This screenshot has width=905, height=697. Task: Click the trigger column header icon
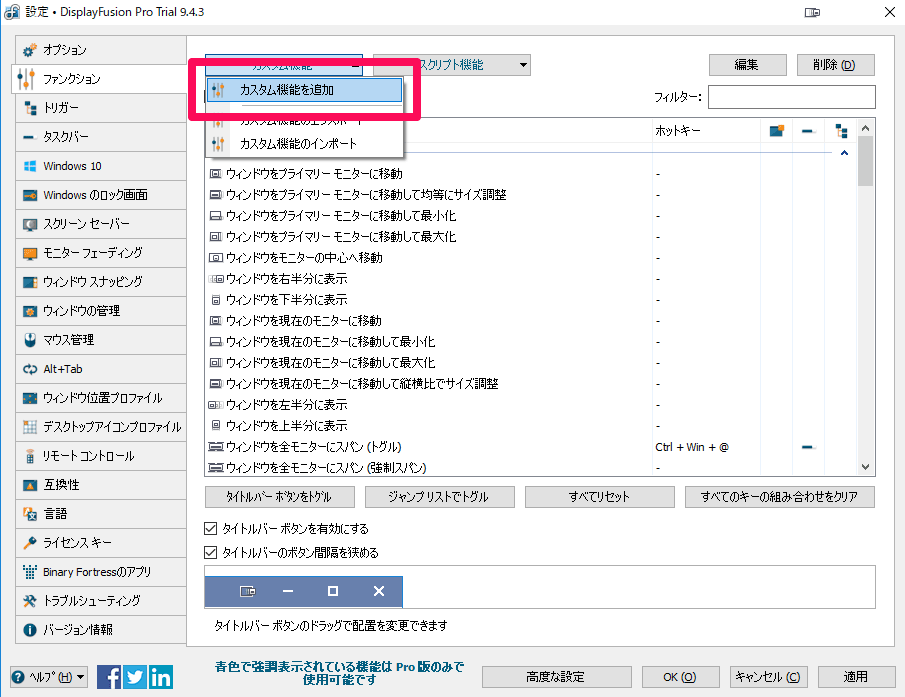click(x=842, y=131)
